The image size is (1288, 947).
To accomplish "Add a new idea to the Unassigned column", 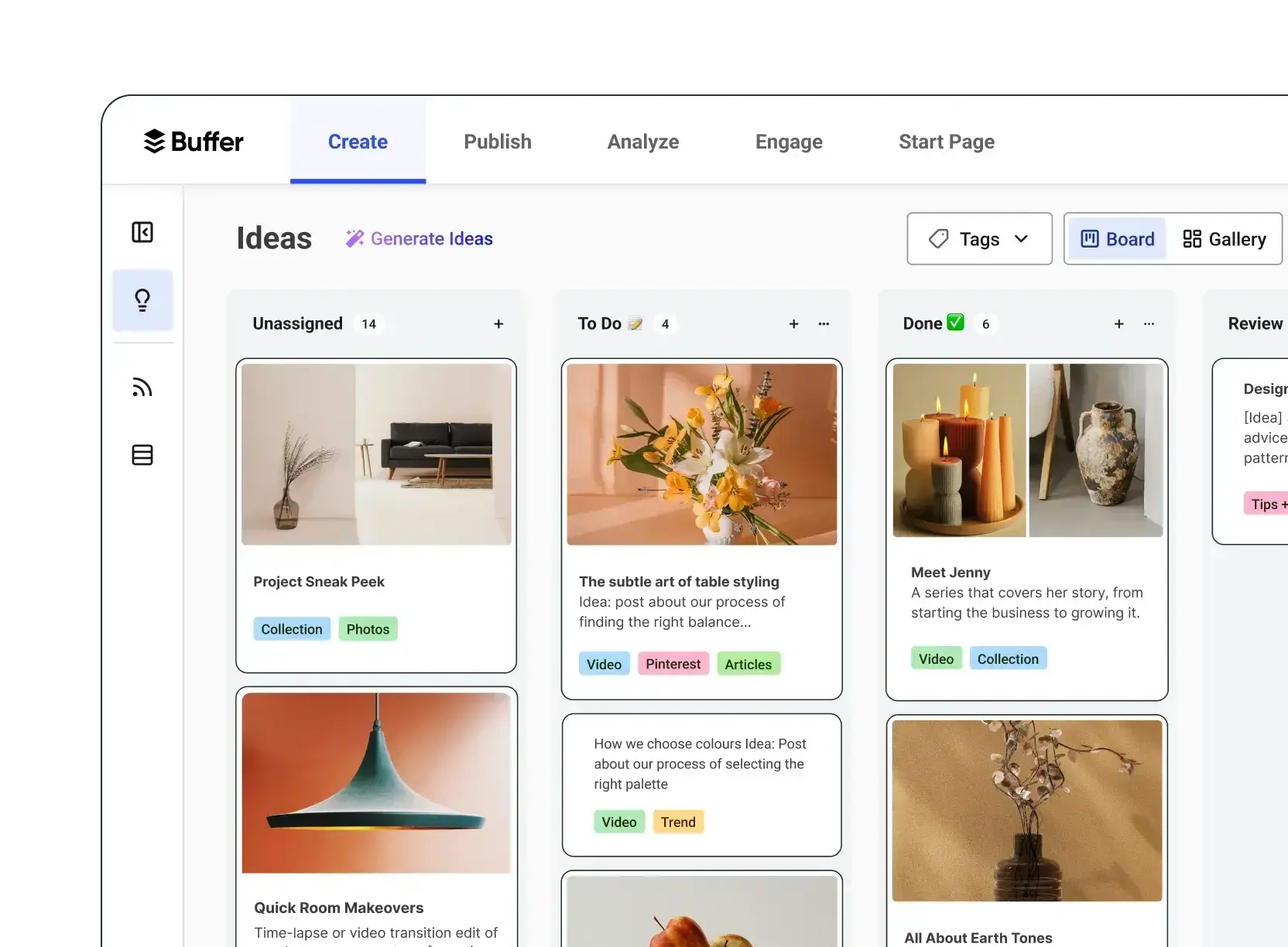I will pos(498,324).
